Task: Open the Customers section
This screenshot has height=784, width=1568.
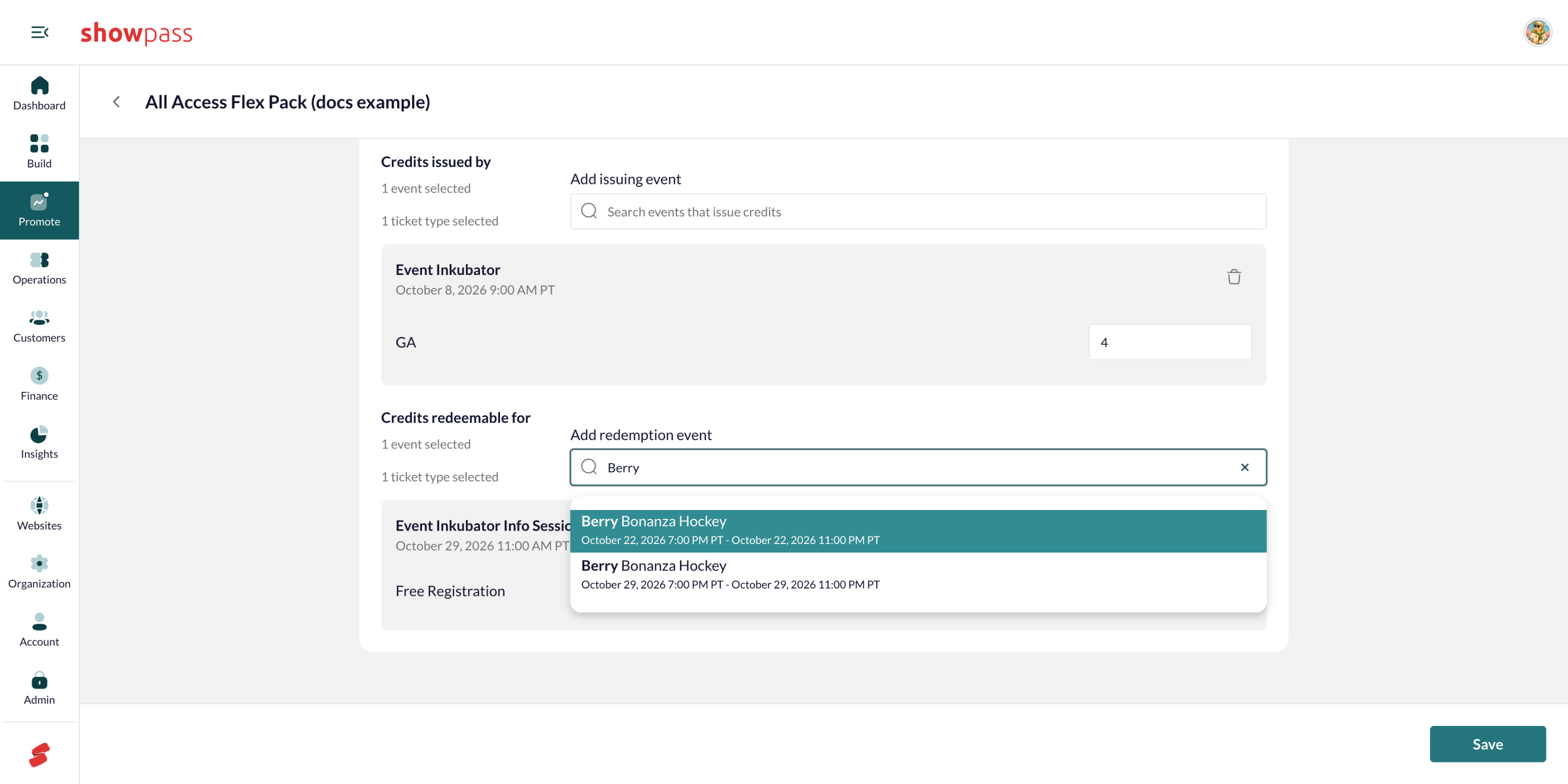Action: pyautogui.click(x=39, y=326)
